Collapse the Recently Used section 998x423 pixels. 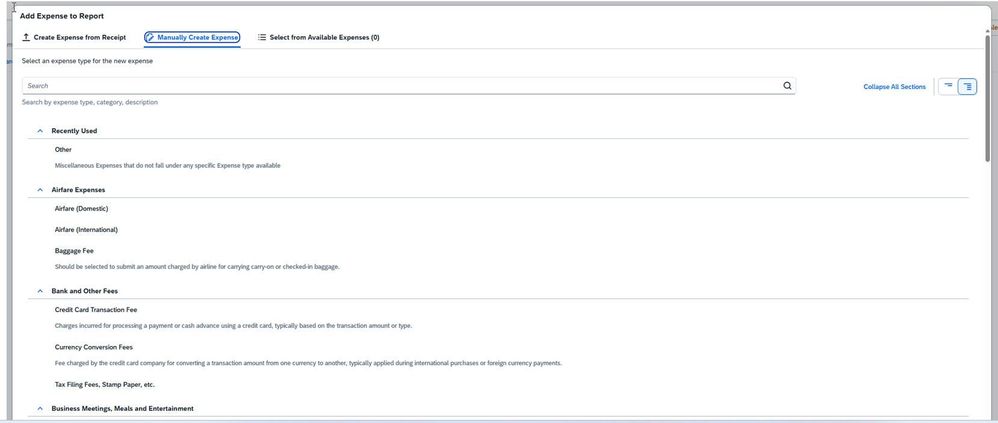[x=40, y=131]
